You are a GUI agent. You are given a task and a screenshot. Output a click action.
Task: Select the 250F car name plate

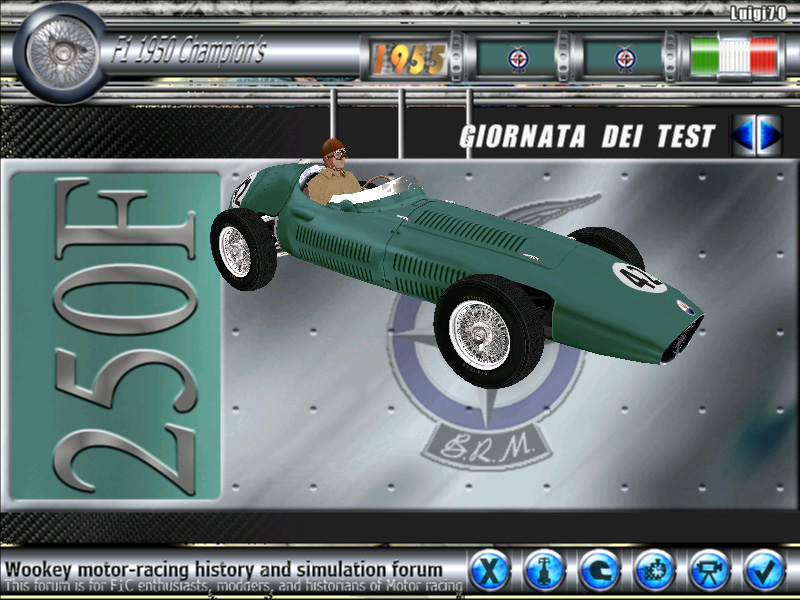point(115,336)
